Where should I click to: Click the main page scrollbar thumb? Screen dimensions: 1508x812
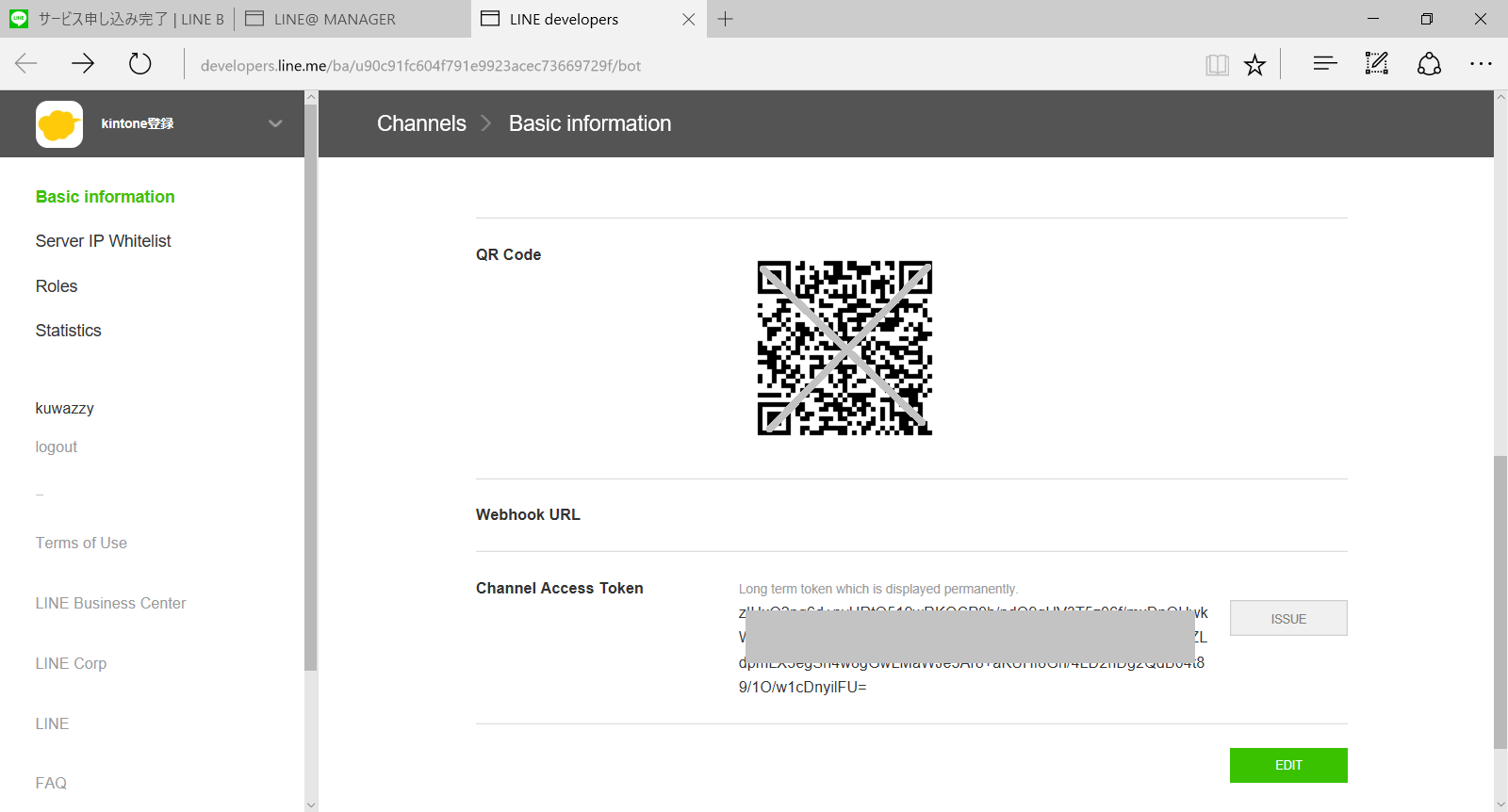pos(1500,603)
